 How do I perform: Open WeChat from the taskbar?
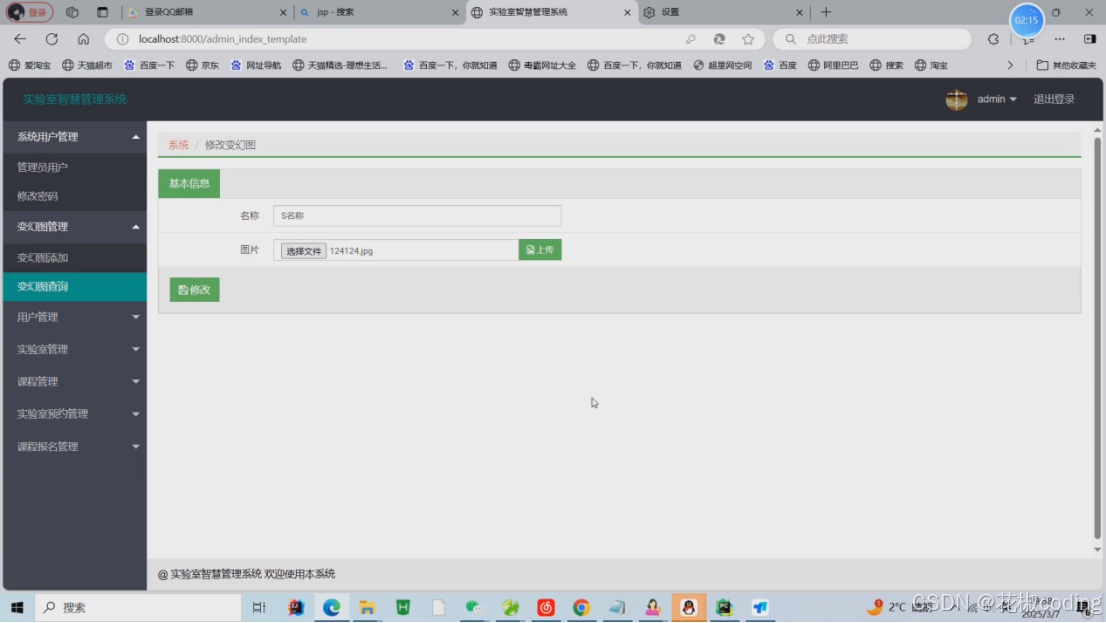(x=474, y=607)
